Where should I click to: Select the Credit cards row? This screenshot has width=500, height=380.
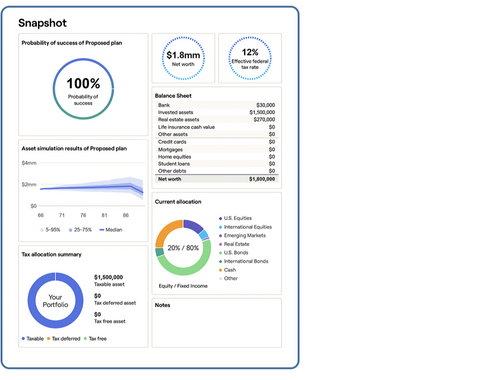(217, 142)
